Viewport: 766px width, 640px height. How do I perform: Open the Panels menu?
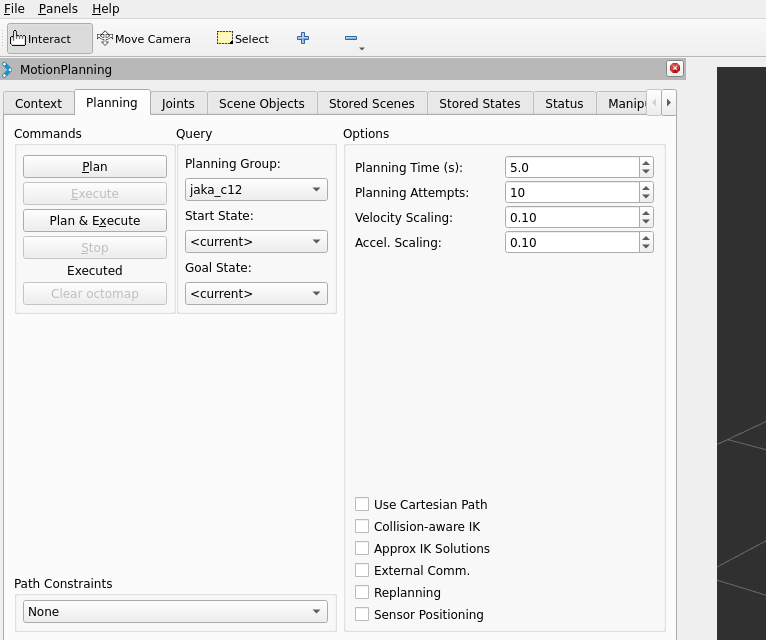[58, 9]
